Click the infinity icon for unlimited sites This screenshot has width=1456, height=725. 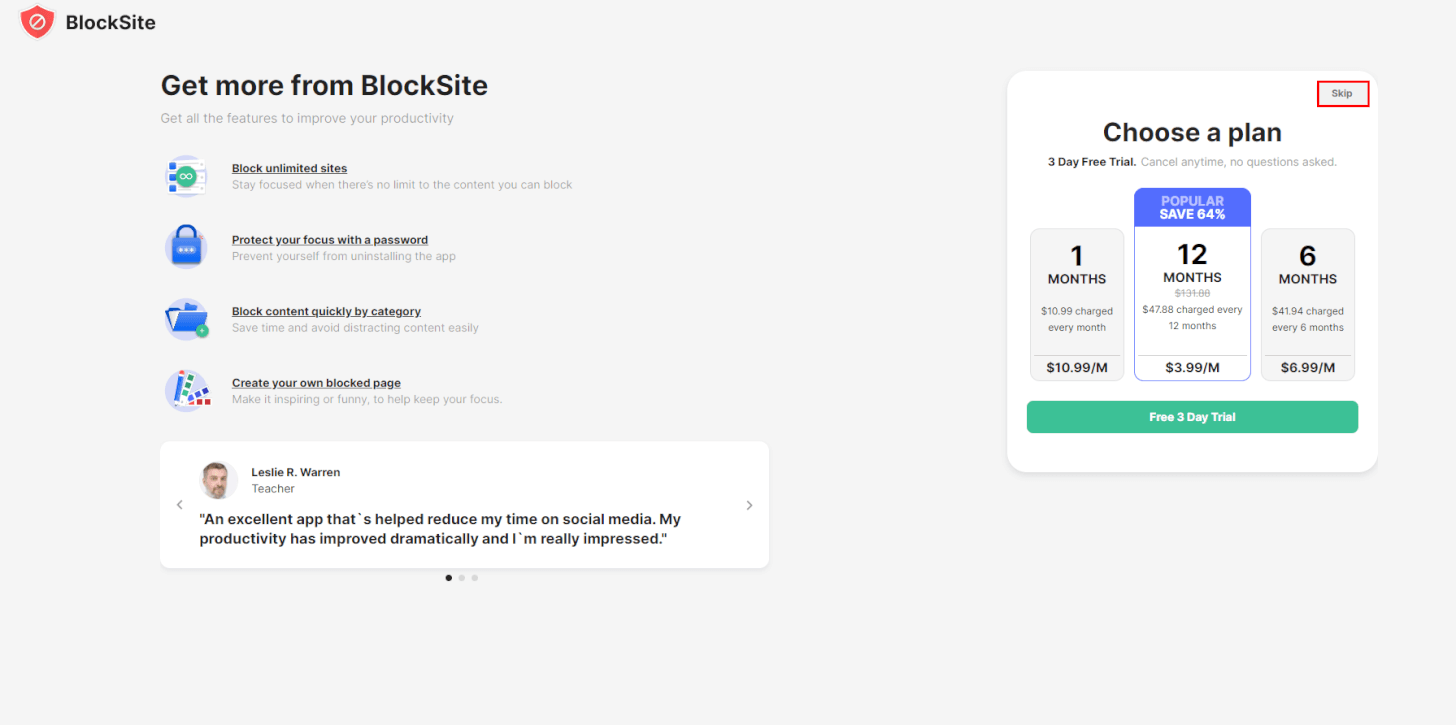tap(186, 176)
